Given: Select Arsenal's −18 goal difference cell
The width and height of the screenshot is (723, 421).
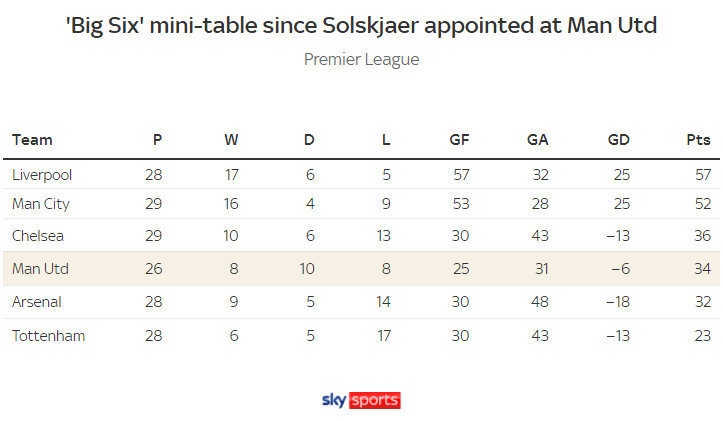Looking at the screenshot, I should (x=618, y=302).
